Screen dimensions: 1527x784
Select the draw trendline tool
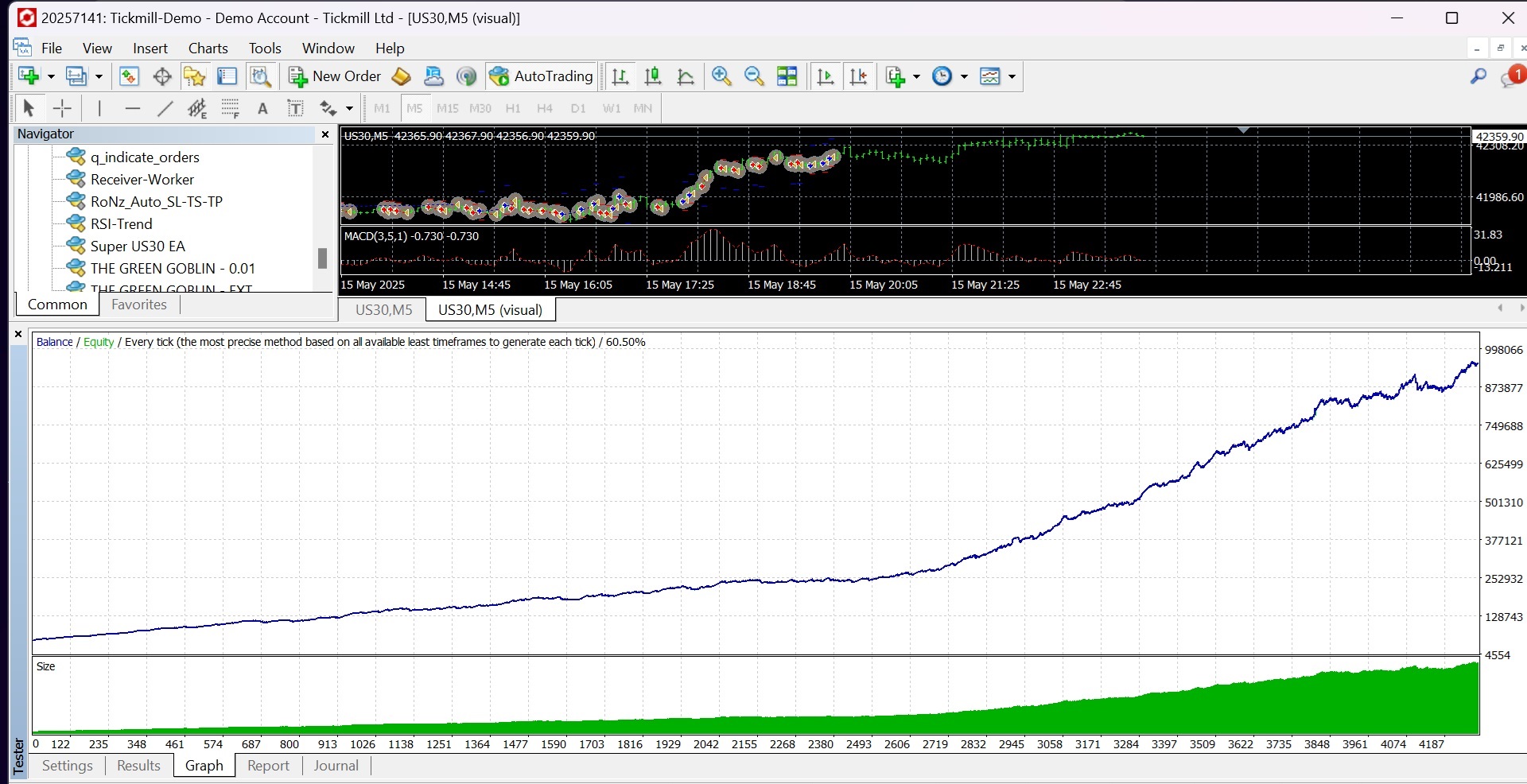click(x=165, y=109)
